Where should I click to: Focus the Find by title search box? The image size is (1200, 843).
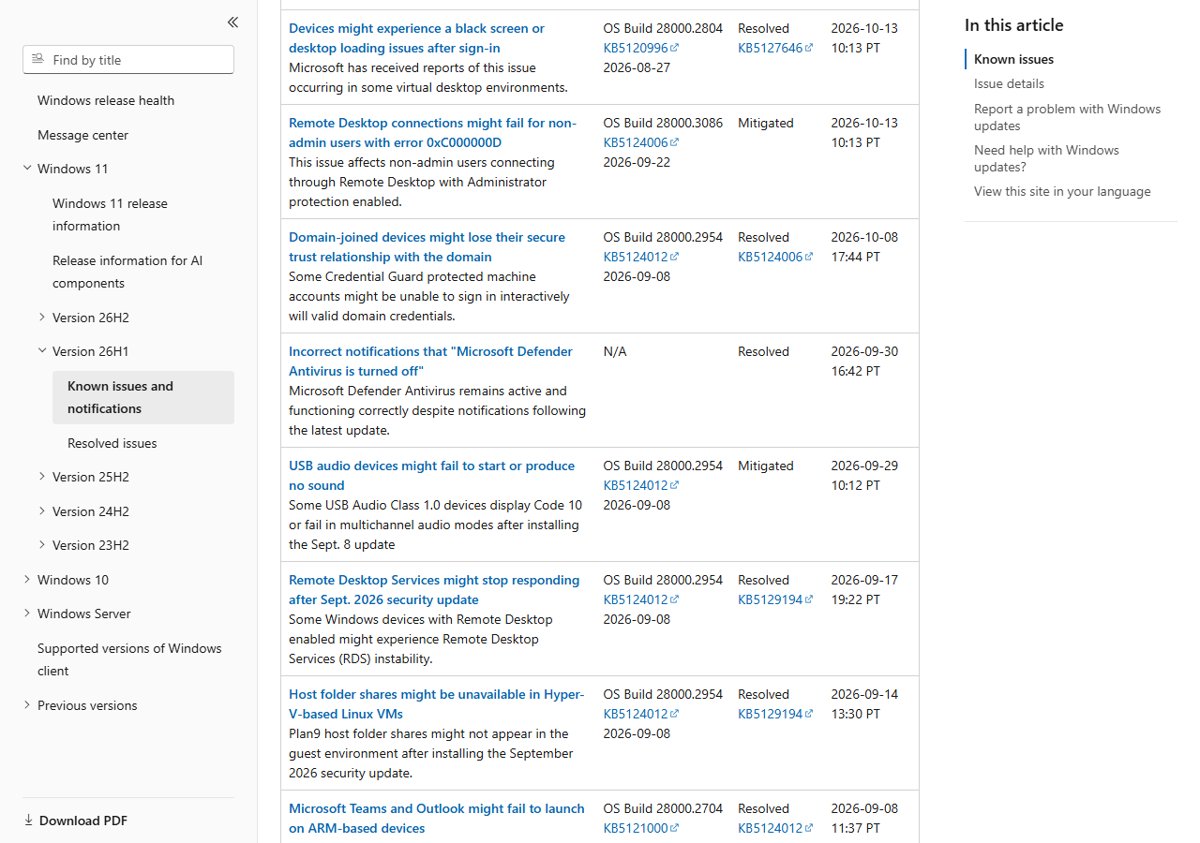[x=128, y=60]
